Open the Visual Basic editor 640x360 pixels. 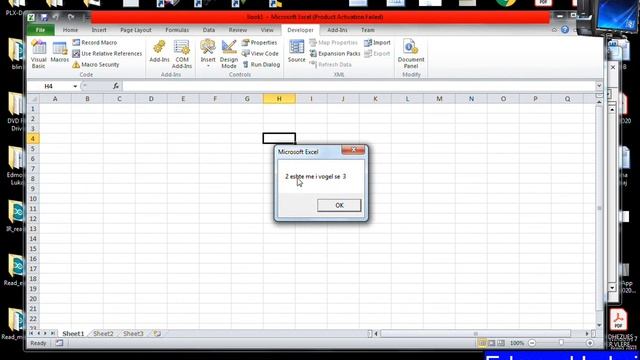coord(39,53)
